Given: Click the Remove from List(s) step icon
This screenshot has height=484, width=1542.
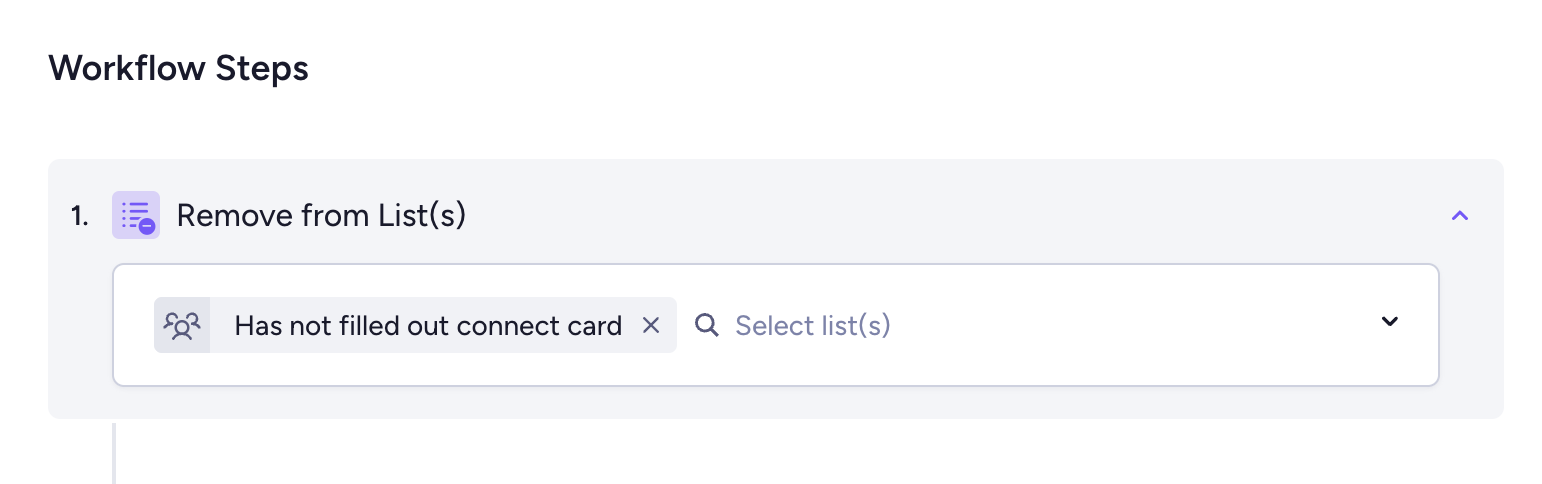Looking at the screenshot, I should point(136,215).
